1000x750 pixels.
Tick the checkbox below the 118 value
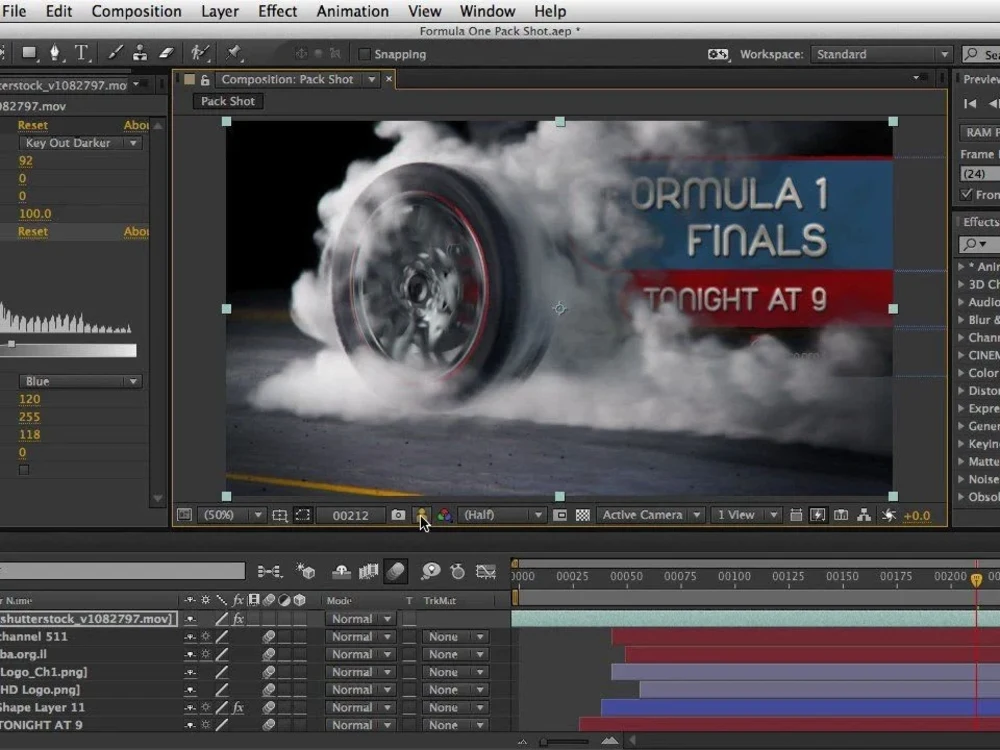[24, 470]
